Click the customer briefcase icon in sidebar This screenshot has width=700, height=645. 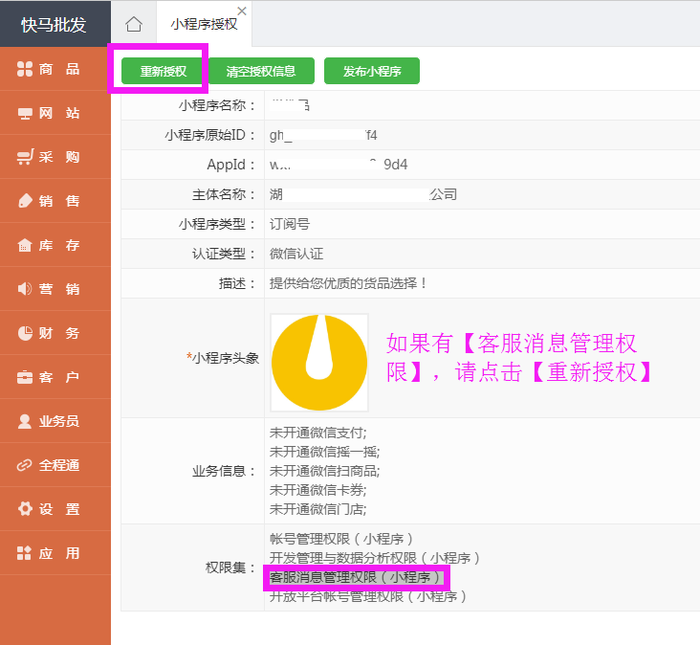[25, 377]
